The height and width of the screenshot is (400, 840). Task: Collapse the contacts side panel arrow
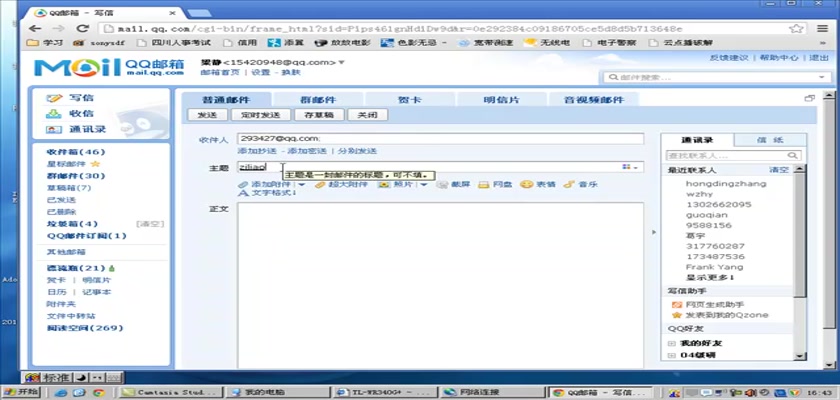(653, 232)
